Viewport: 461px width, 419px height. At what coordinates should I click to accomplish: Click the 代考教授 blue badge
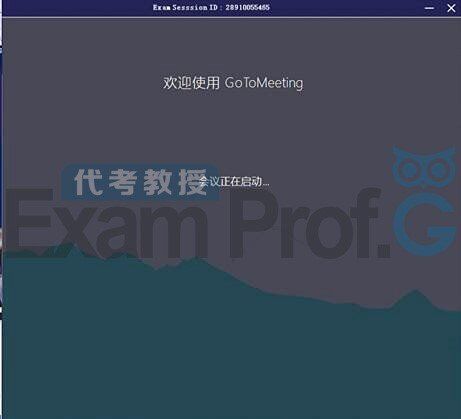140,182
